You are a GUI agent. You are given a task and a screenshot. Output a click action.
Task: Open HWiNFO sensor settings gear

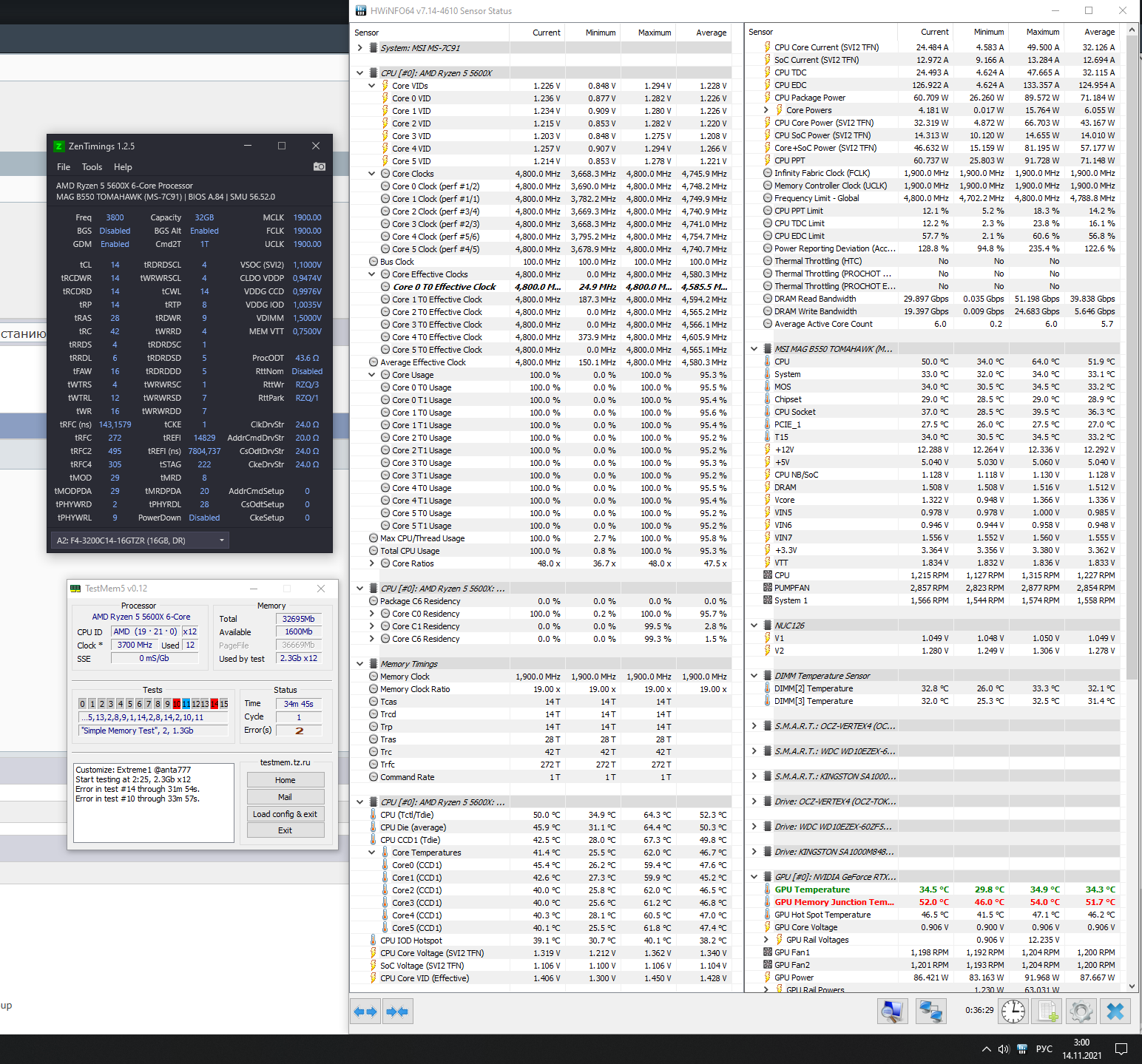[x=1081, y=1011]
